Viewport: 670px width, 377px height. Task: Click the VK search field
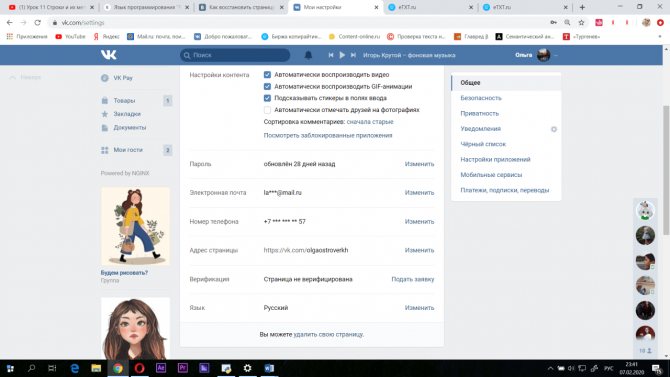[235, 55]
